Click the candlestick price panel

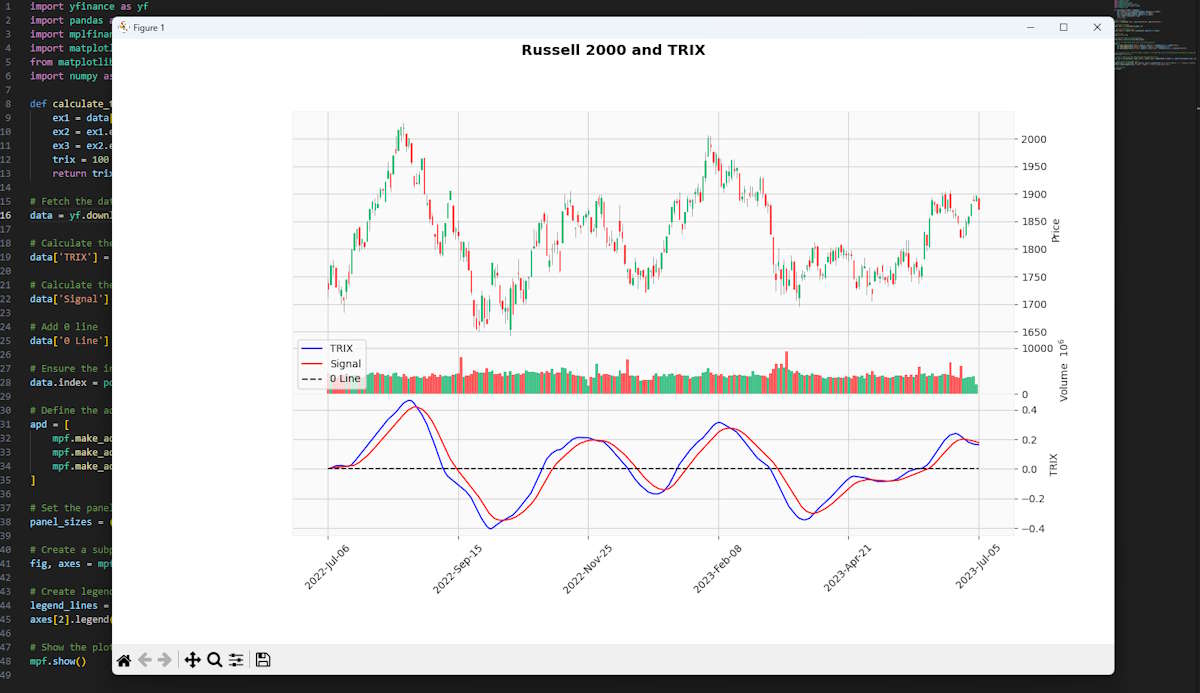tap(650, 220)
